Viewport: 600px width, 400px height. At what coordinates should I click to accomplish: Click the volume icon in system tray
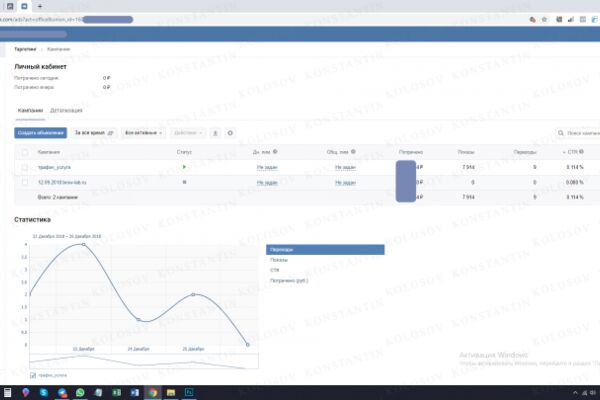(593, 393)
